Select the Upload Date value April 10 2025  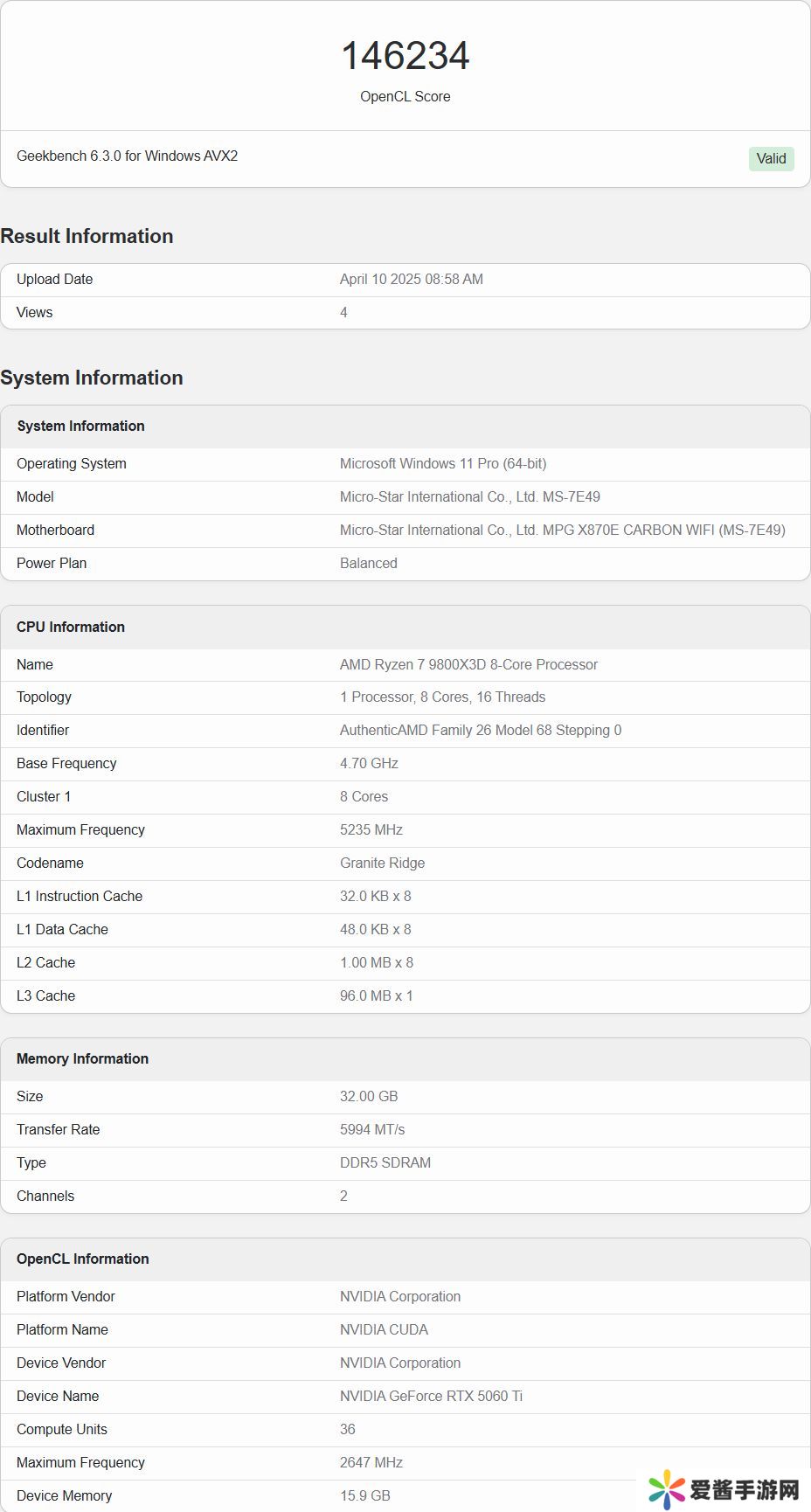411,279
